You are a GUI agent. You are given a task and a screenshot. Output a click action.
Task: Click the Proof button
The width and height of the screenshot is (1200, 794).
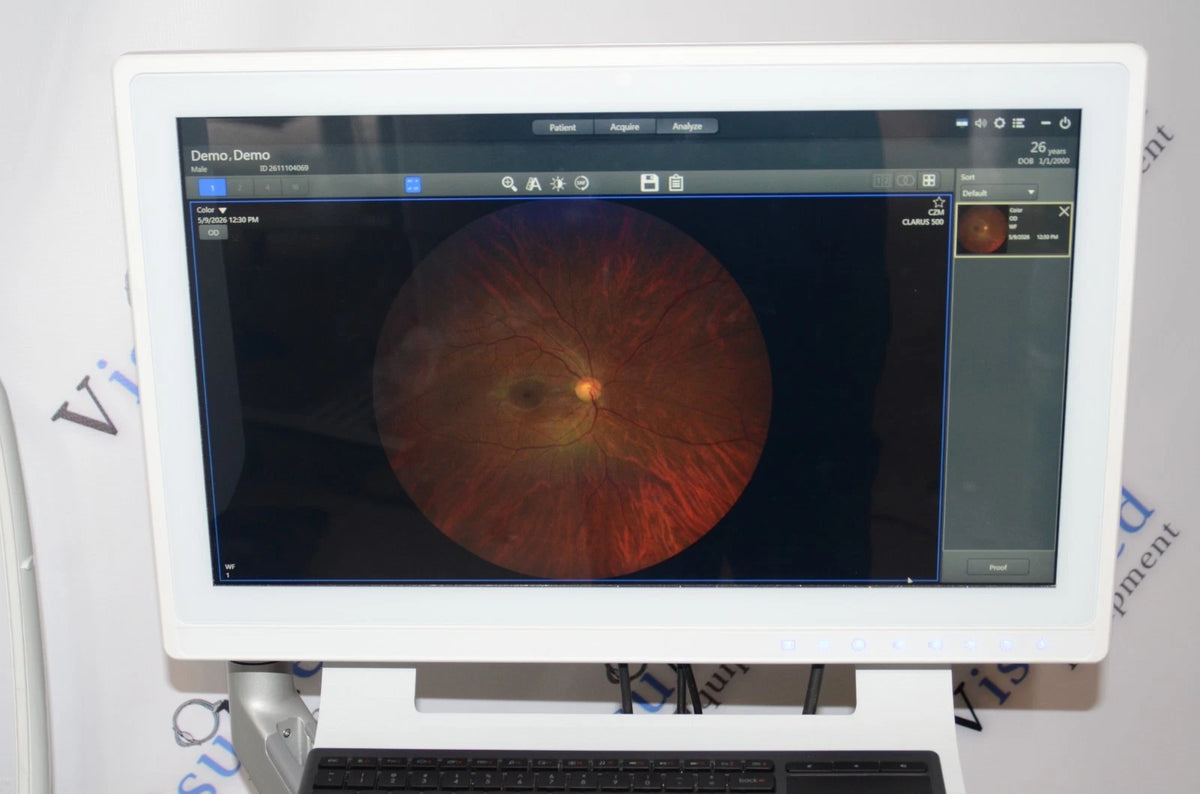pyautogui.click(x=998, y=567)
